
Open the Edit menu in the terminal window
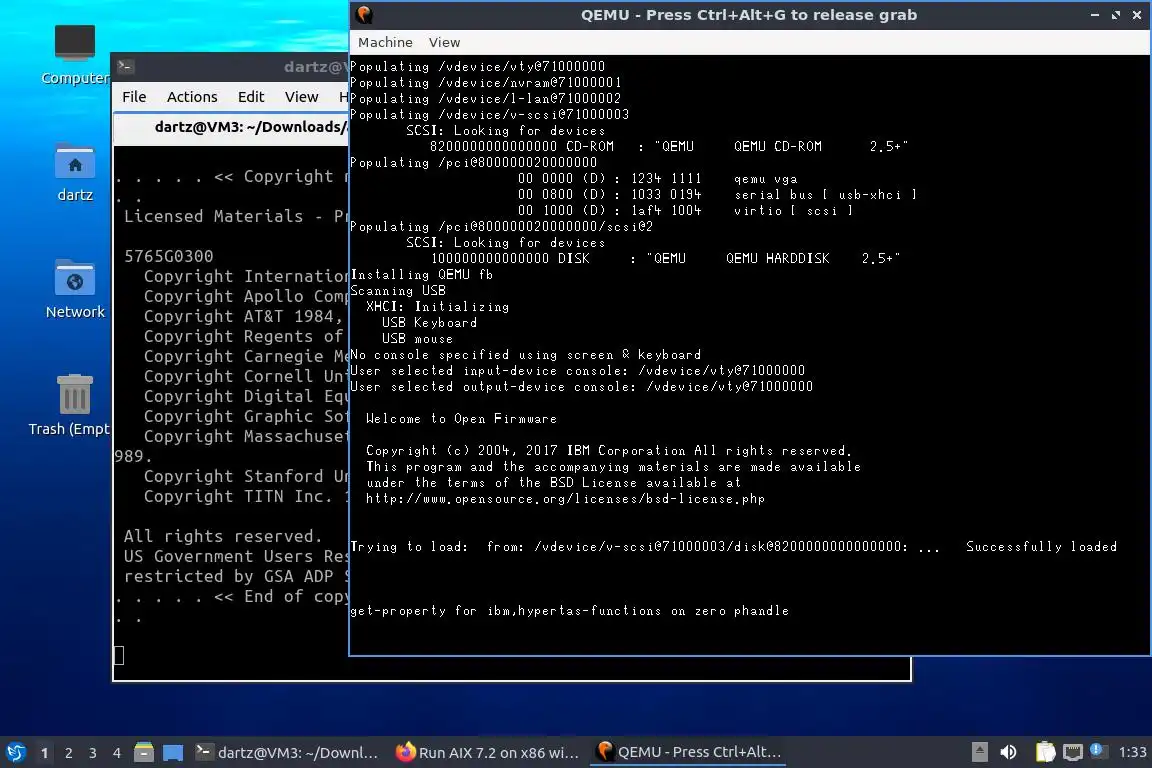tap(251, 97)
